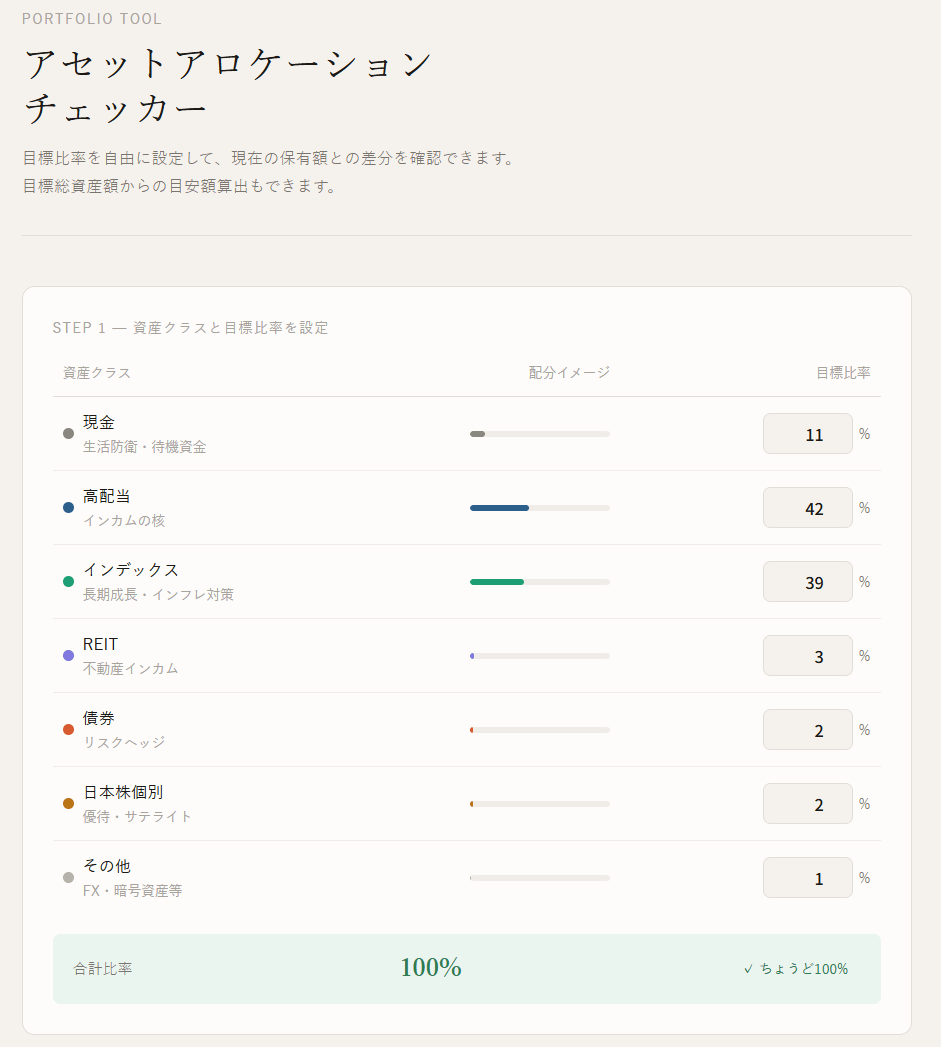
Task: Click the 債券 percentage input field
Action: [x=807, y=730]
